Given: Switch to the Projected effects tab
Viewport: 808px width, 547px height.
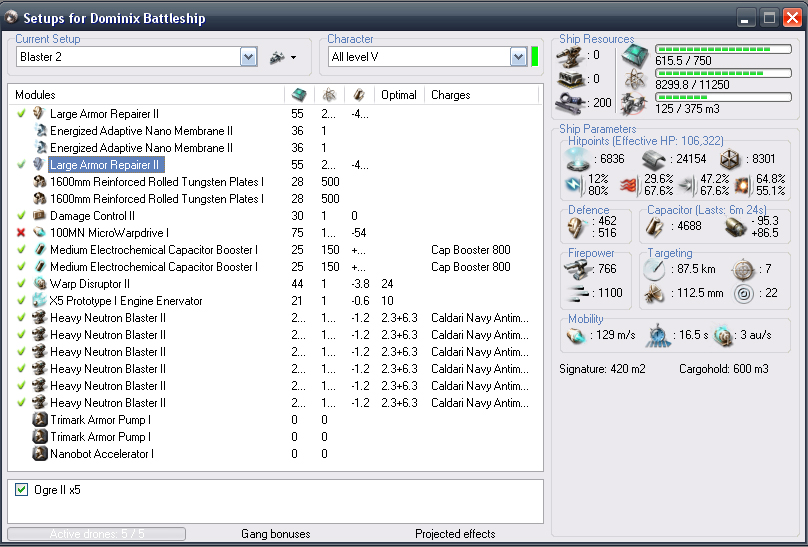Looking at the screenshot, I should point(455,534).
